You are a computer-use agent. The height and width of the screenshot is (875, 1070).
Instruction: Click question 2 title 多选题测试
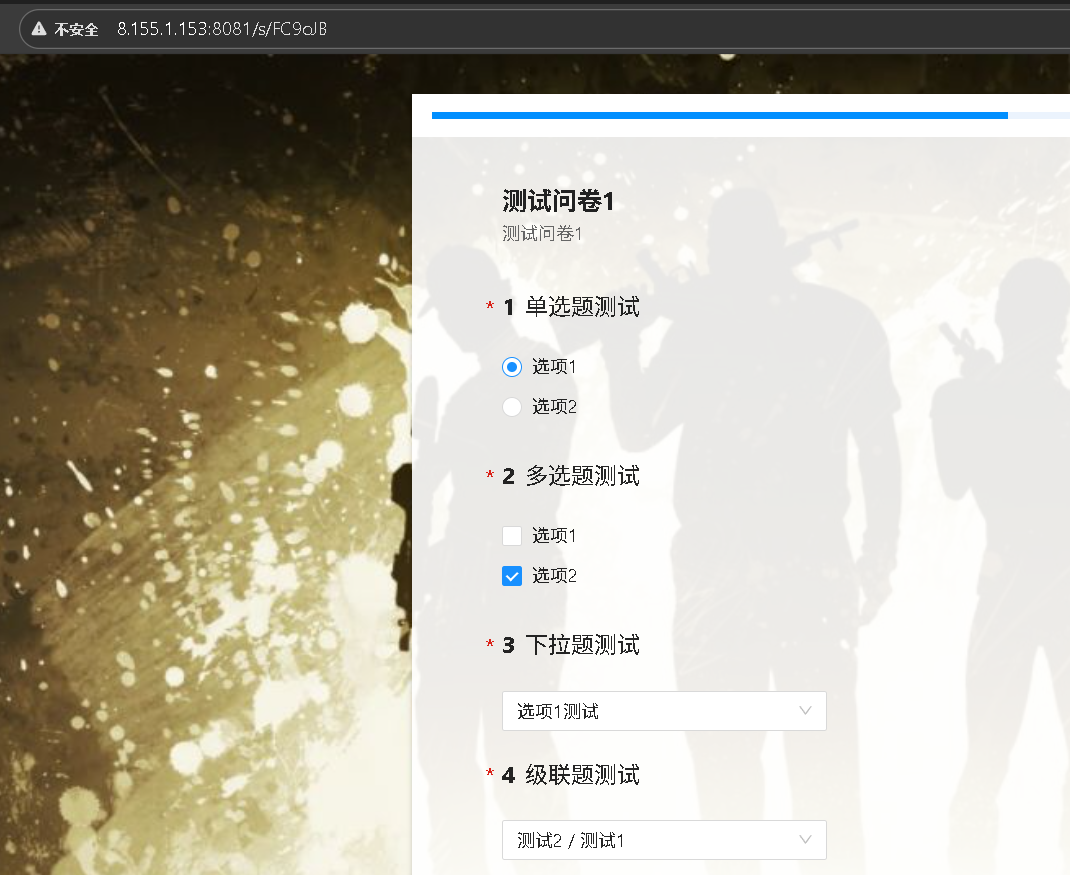pyautogui.click(x=582, y=476)
